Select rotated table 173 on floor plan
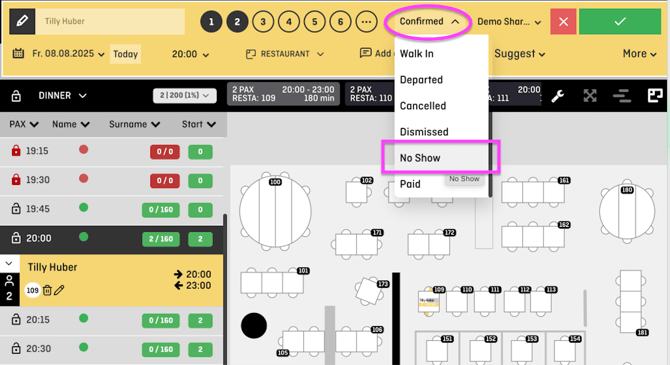Viewport: 670px width, 365px height. (x=370, y=291)
